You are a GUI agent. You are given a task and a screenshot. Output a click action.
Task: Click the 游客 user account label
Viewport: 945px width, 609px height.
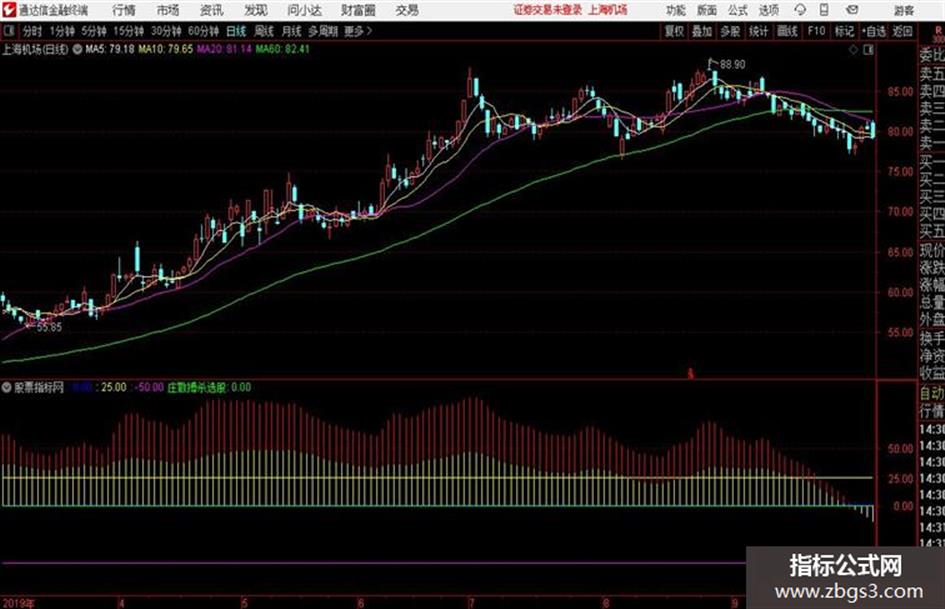[x=904, y=10]
